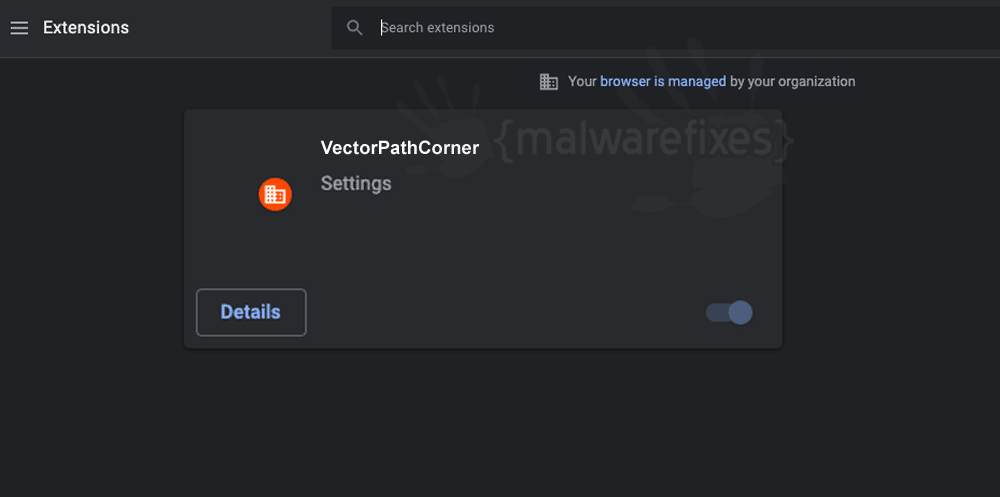Click the word "Your" in the managed notice
The height and width of the screenshot is (497, 1000).
point(582,82)
